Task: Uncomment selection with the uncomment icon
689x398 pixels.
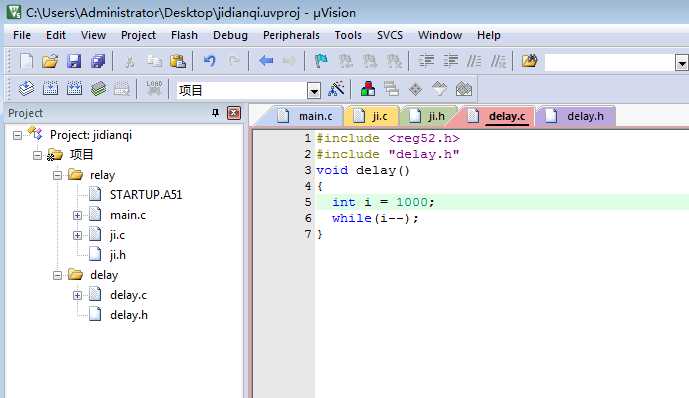Action: [498, 61]
